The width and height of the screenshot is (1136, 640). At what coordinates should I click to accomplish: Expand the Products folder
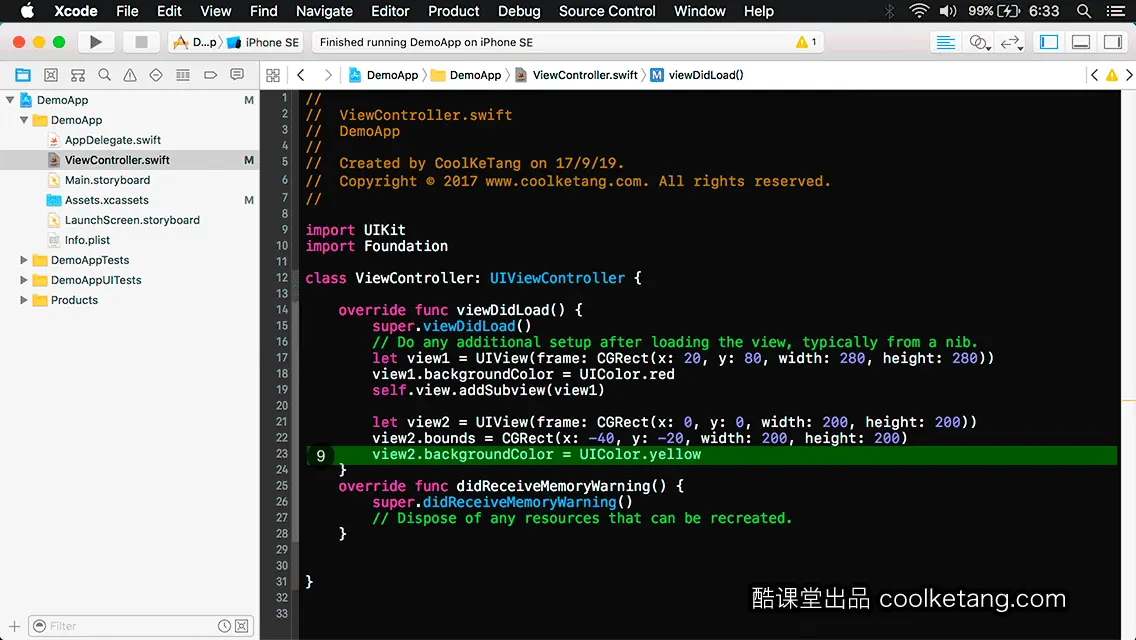(x=24, y=299)
